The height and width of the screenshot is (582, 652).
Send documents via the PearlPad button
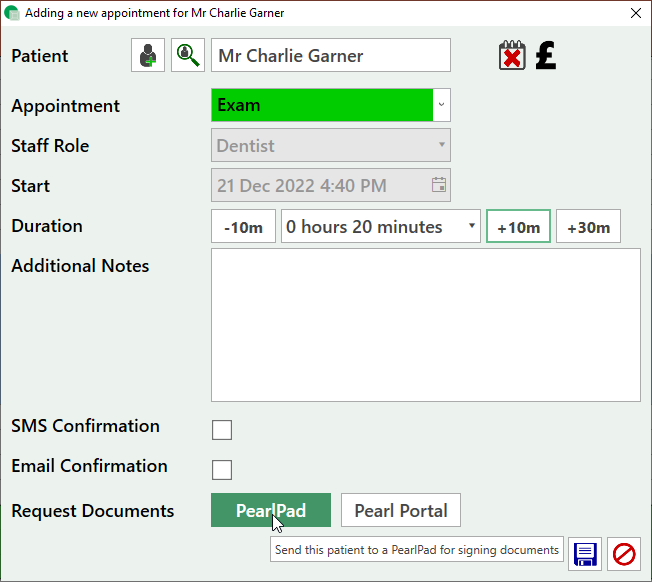click(270, 510)
